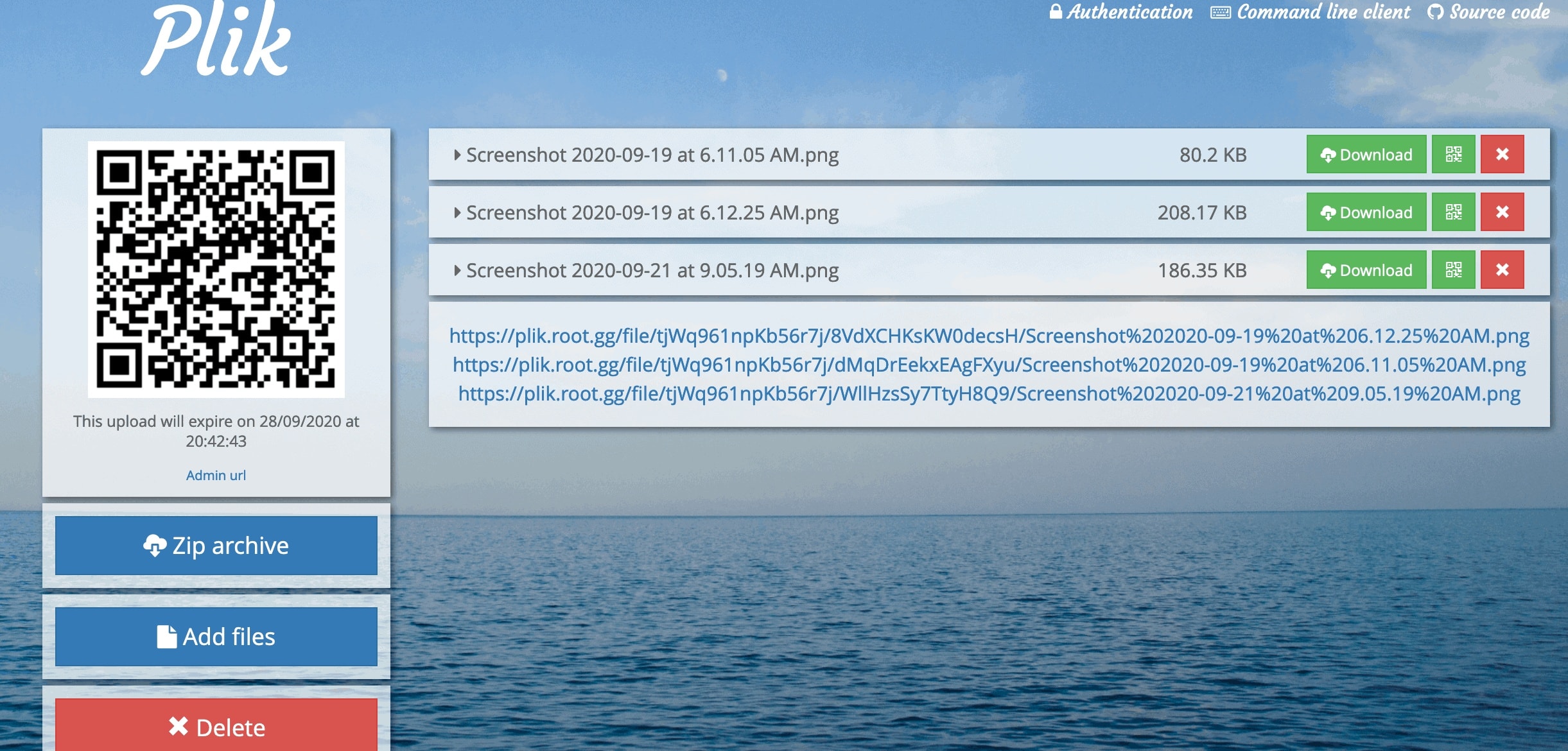Remove the Screenshot 9.05.19 AM file
Viewport: 1568px width, 751px height.
tap(1502, 270)
